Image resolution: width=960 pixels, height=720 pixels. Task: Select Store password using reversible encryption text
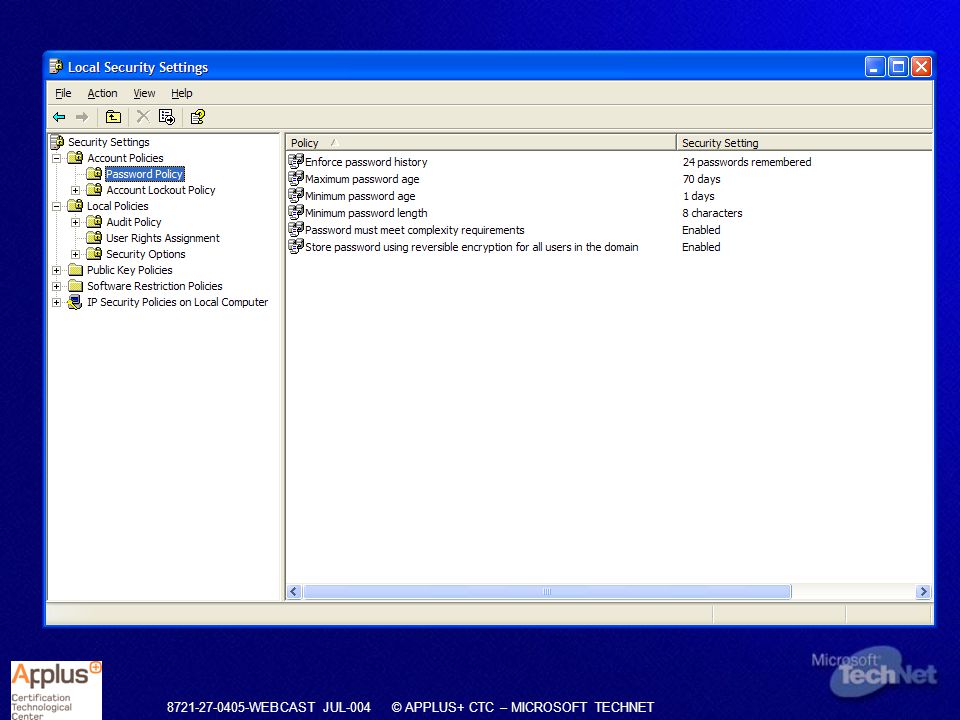tap(471, 247)
